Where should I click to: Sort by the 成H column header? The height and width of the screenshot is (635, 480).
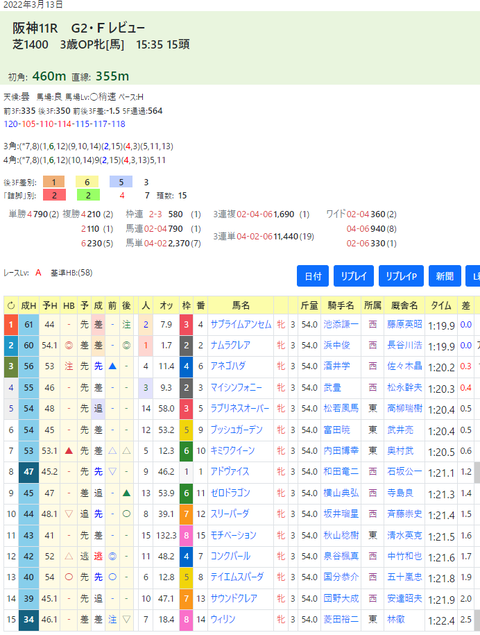tap(29, 306)
